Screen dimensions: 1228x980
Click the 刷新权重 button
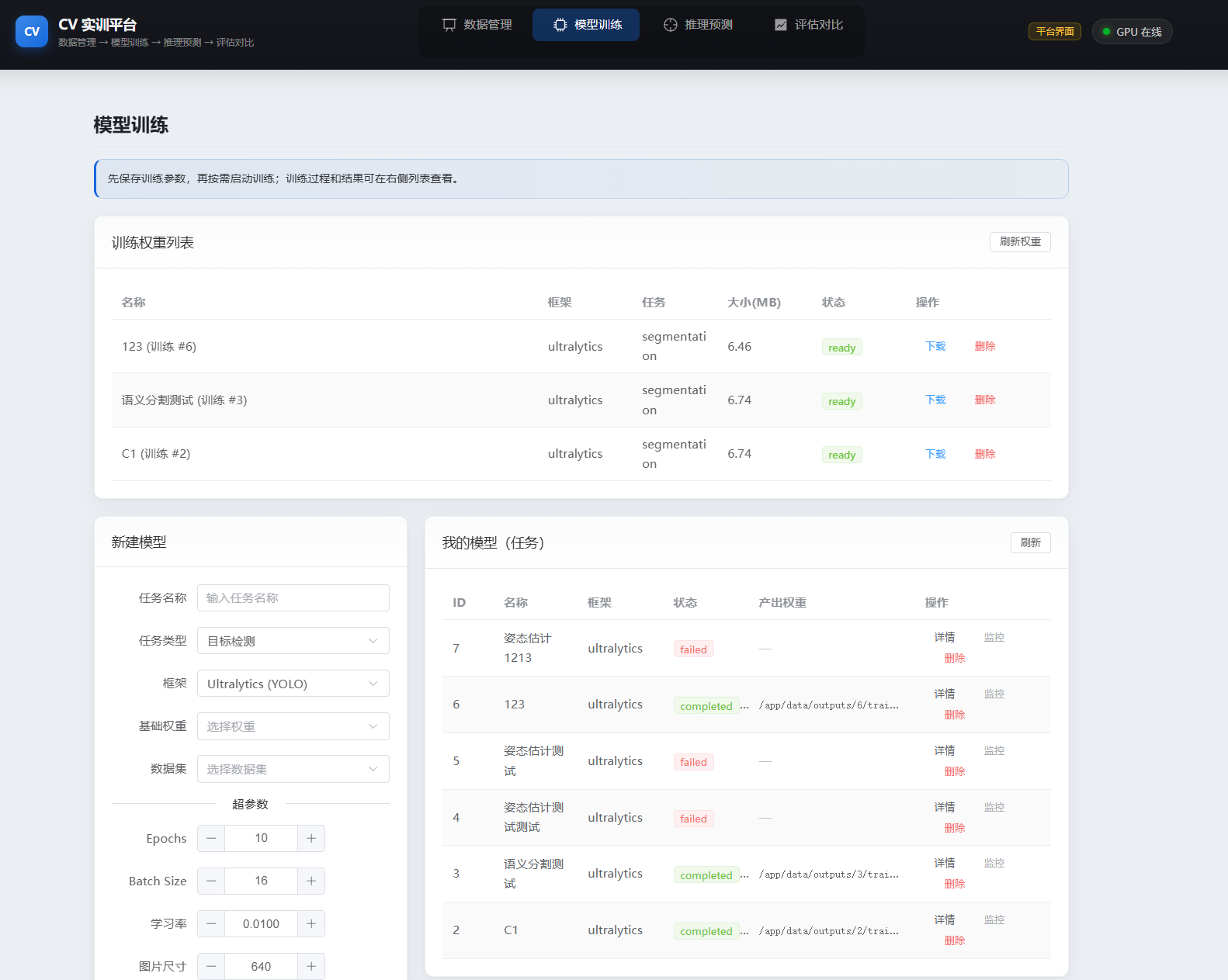[1019, 242]
